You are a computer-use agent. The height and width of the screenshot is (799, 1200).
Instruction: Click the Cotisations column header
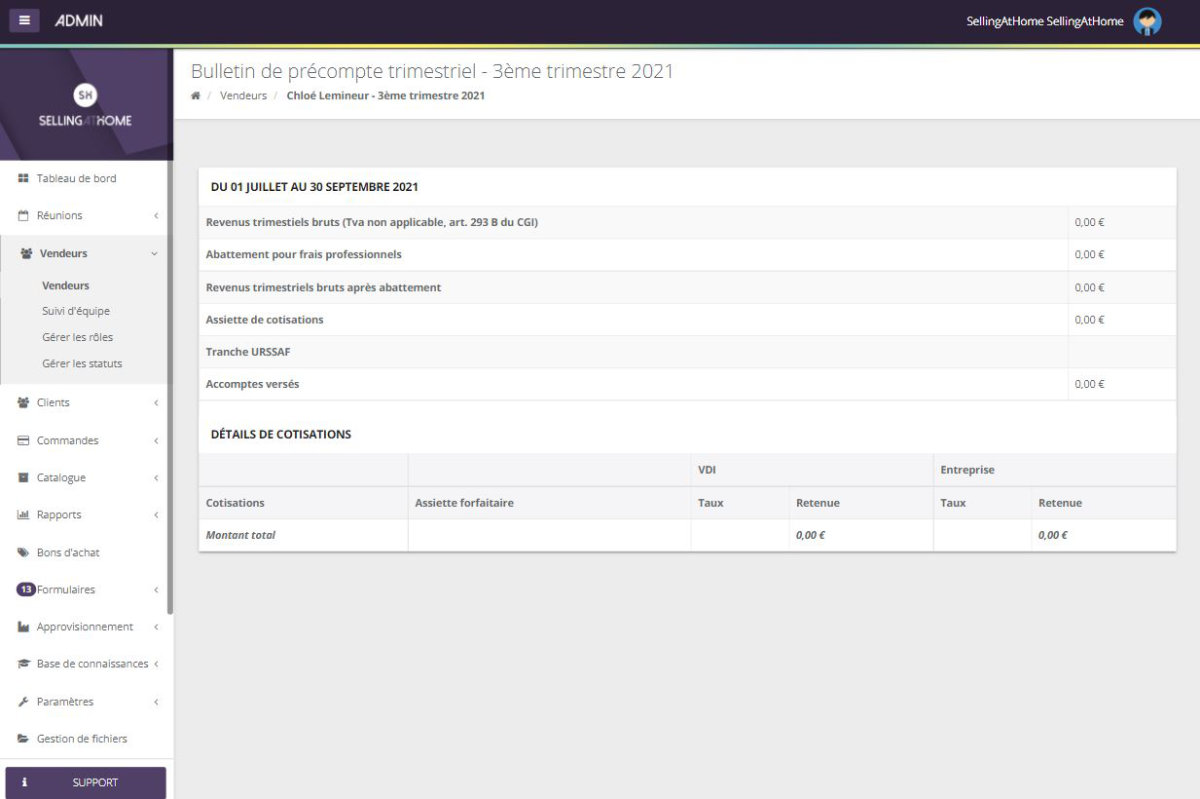click(x=235, y=503)
